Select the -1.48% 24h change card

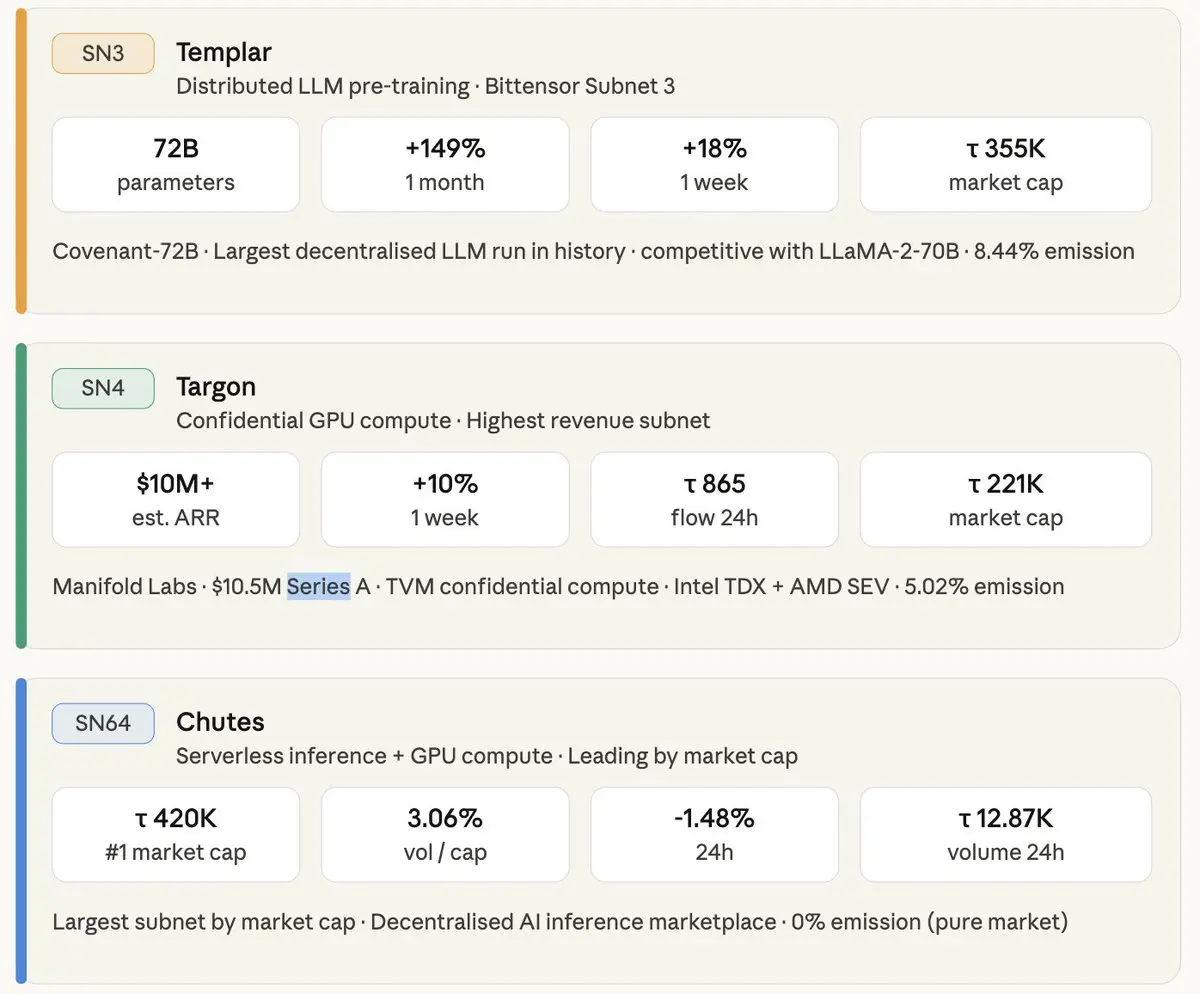point(714,835)
